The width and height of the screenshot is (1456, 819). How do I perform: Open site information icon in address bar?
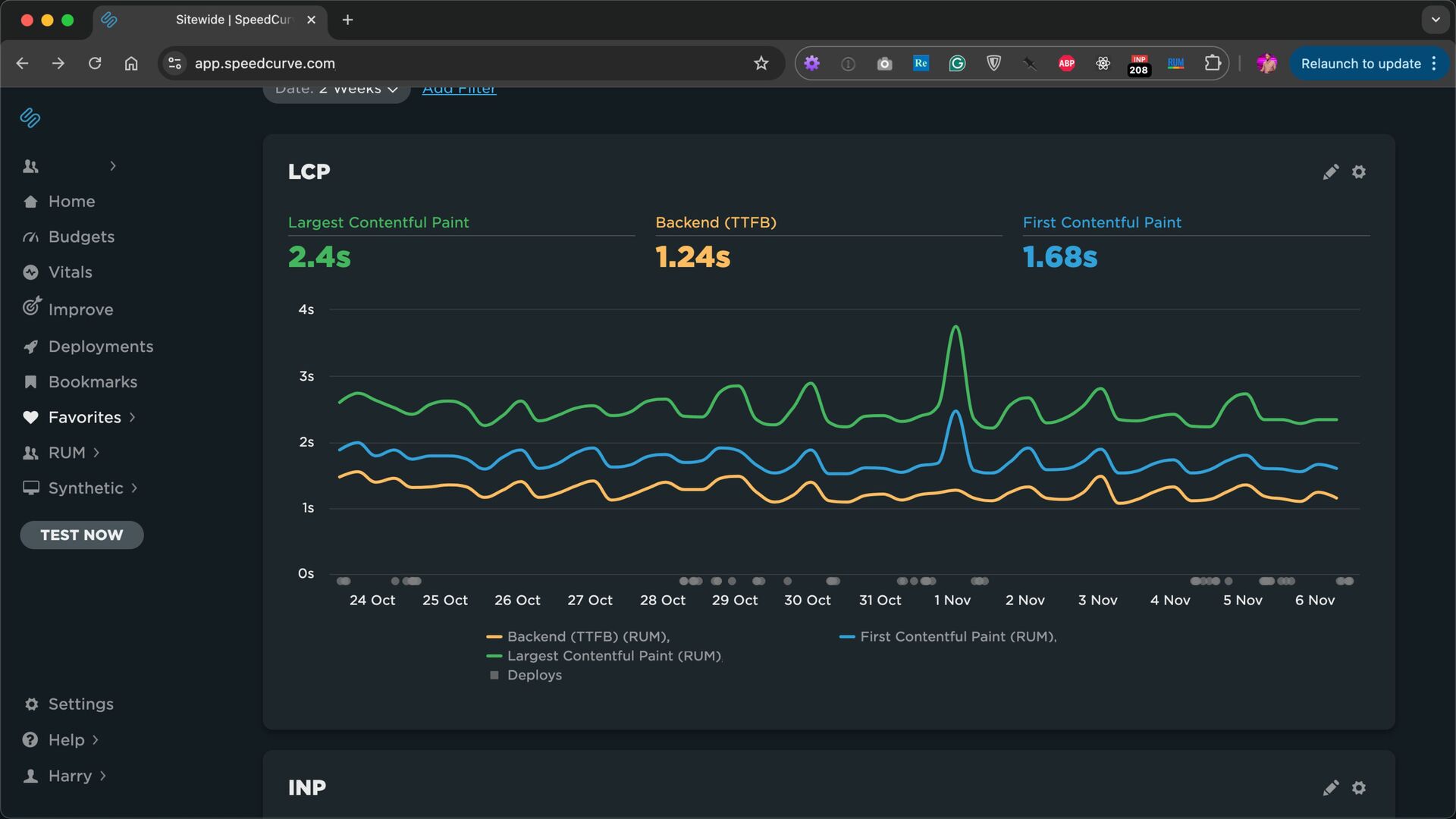tap(175, 64)
